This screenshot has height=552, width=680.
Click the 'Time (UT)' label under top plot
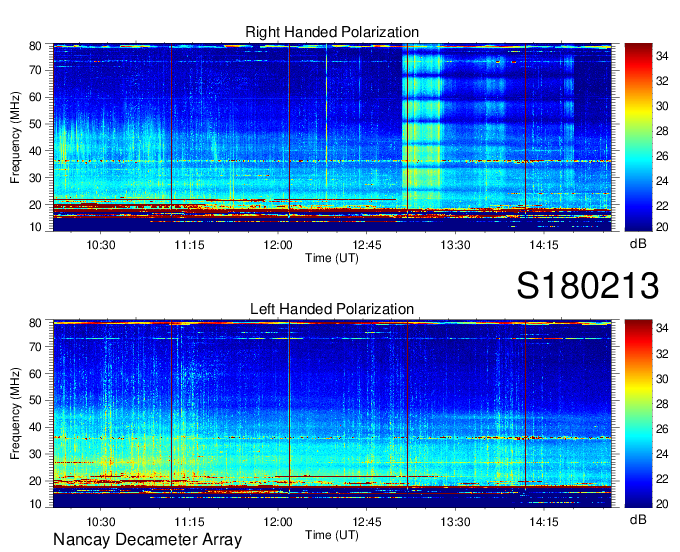pos(332,258)
